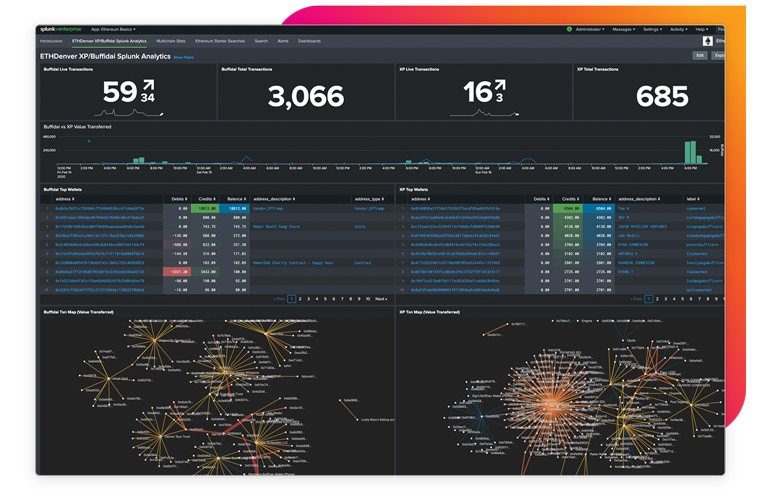Open Ethereum Starter Searches tab
The height and width of the screenshot is (500, 760).
click(x=220, y=41)
